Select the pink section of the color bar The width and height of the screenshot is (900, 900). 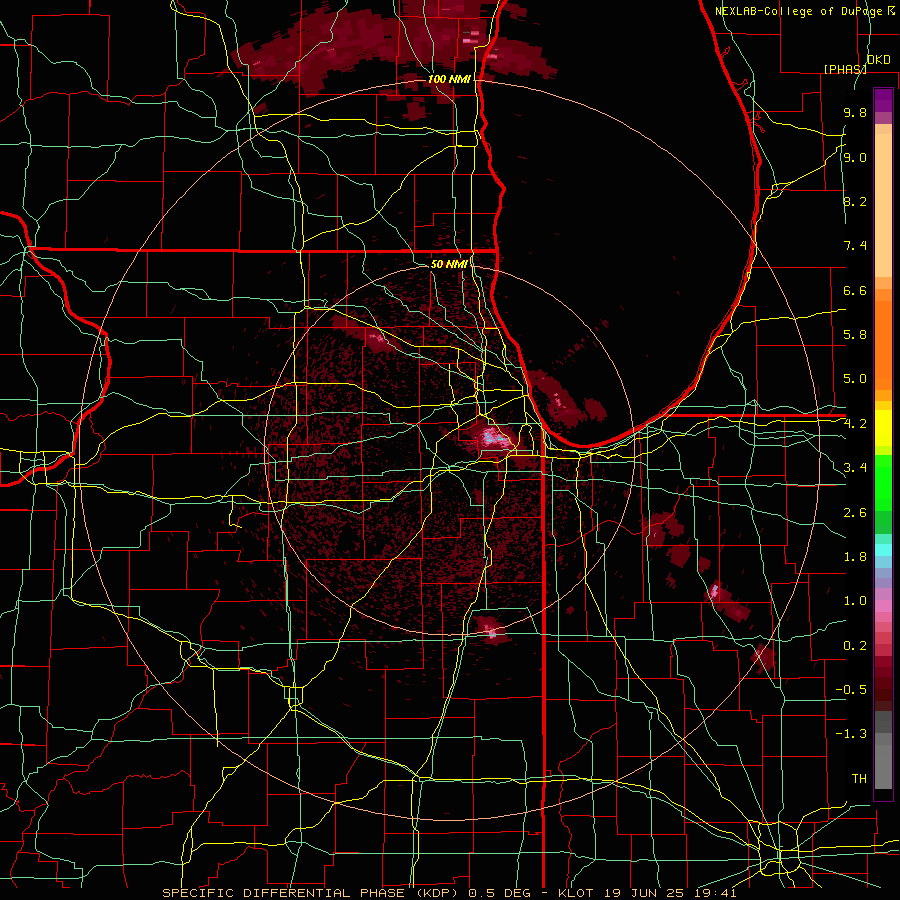pyautogui.click(x=883, y=606)
